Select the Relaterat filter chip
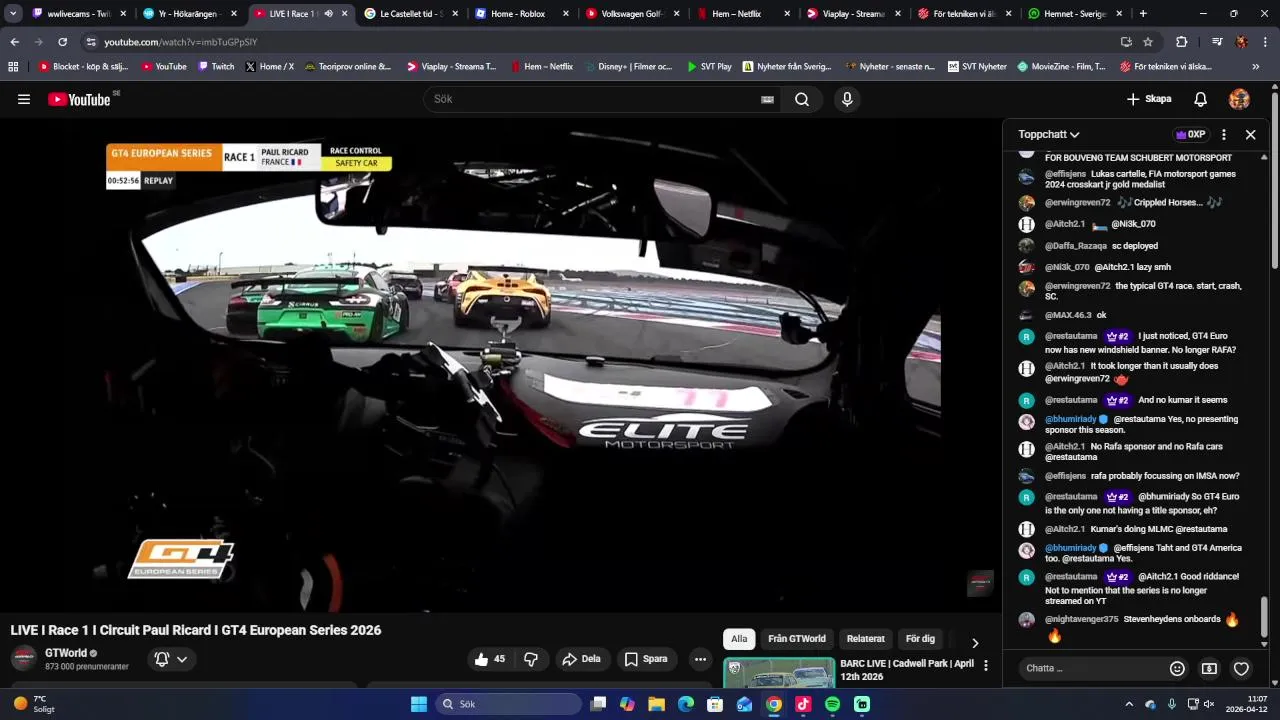1280x720 pixels. point(866,639)
